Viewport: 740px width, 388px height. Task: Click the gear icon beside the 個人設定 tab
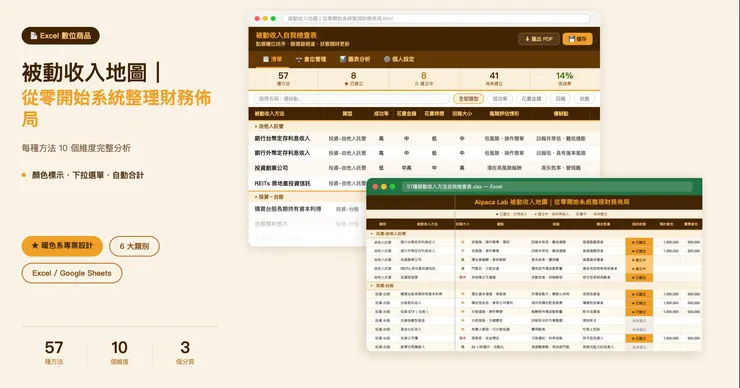tap(387, 59)
